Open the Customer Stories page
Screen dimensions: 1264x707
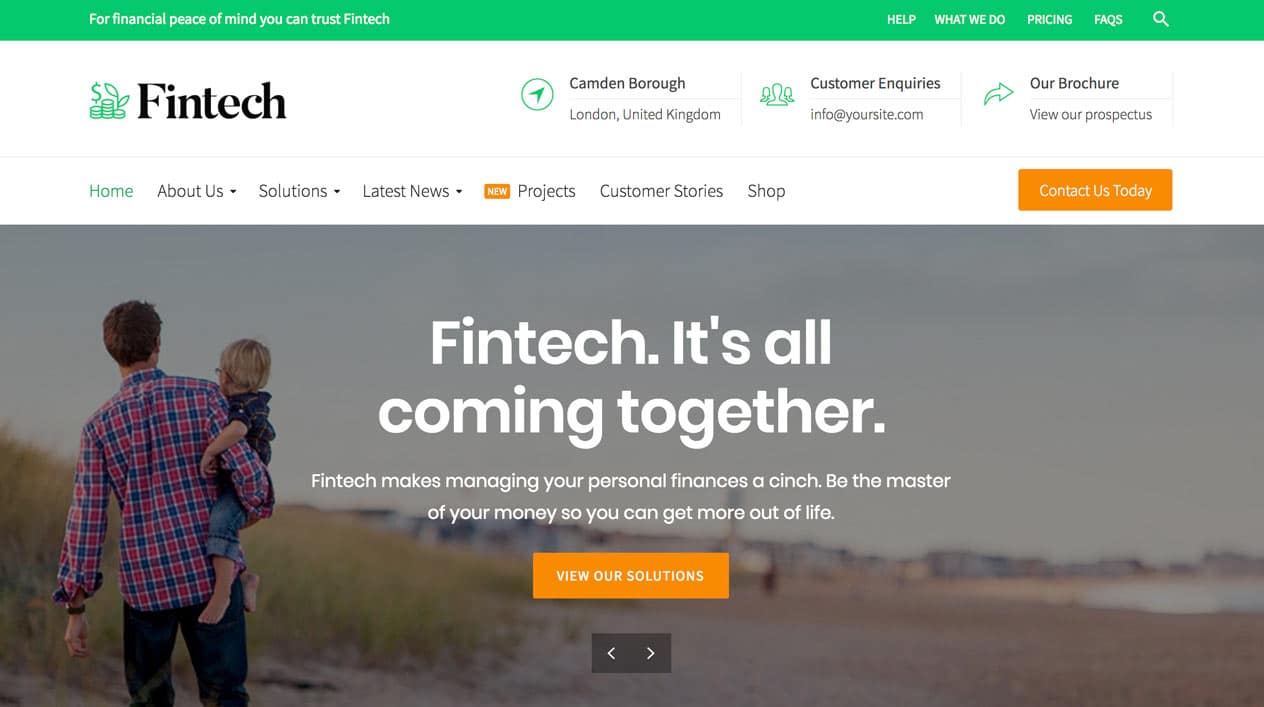tap(661, 191)
